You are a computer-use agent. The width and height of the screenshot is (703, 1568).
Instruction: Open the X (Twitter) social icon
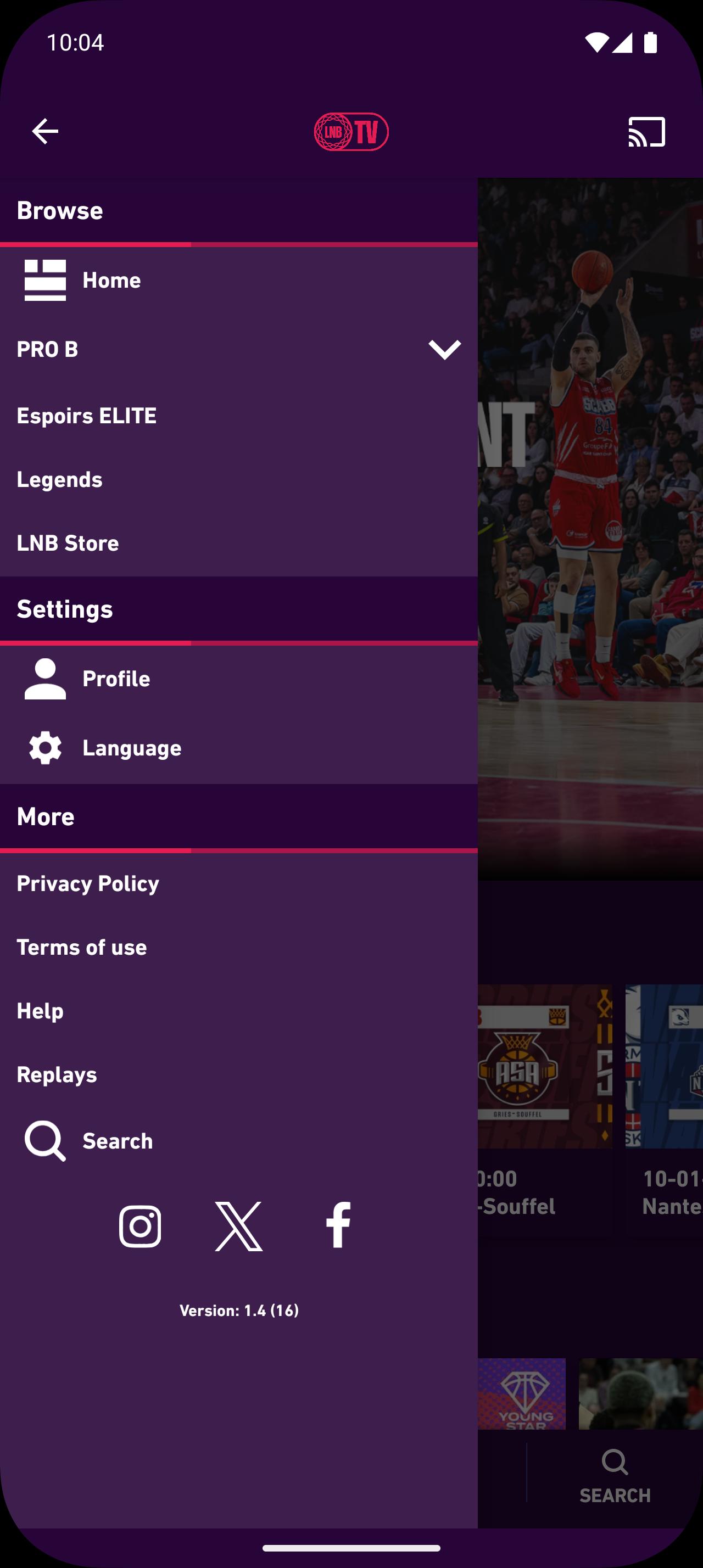coord(238,1226)
